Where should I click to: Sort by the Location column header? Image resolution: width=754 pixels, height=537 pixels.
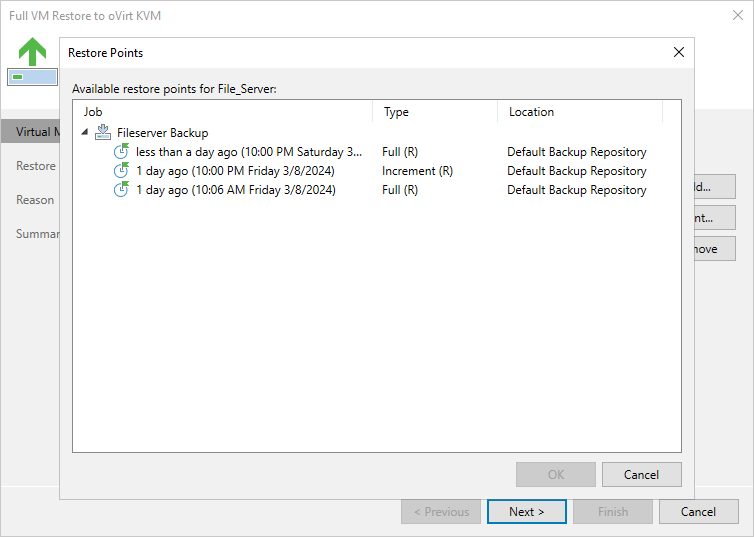point(579,112)
